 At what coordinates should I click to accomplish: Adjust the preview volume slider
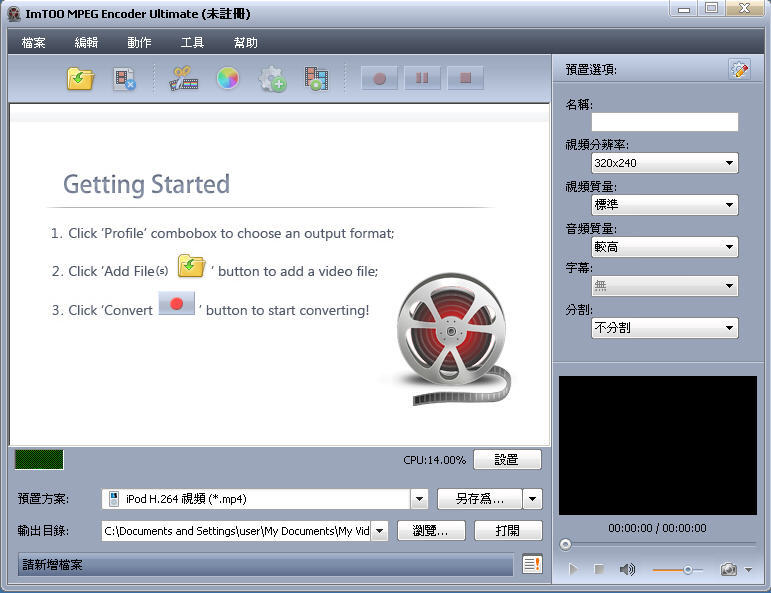tap(687, 569)
